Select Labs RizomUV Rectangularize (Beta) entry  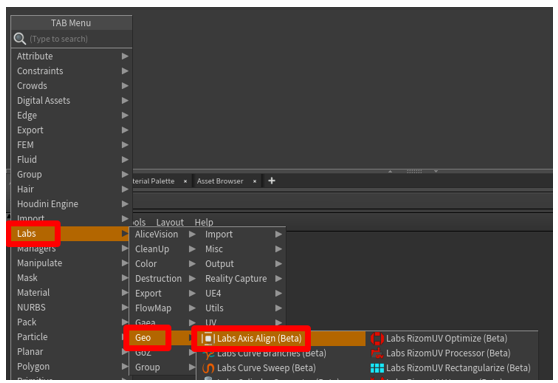[x=452, y=368]
